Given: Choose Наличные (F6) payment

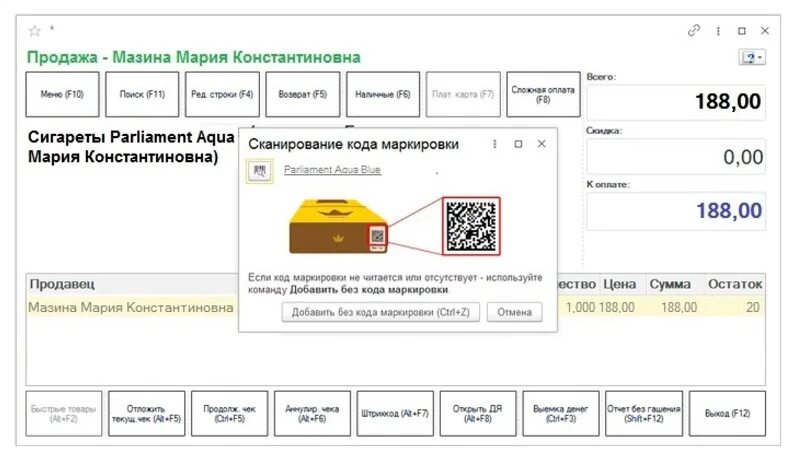Looking at the screenshot, I should tap(383, 94).
